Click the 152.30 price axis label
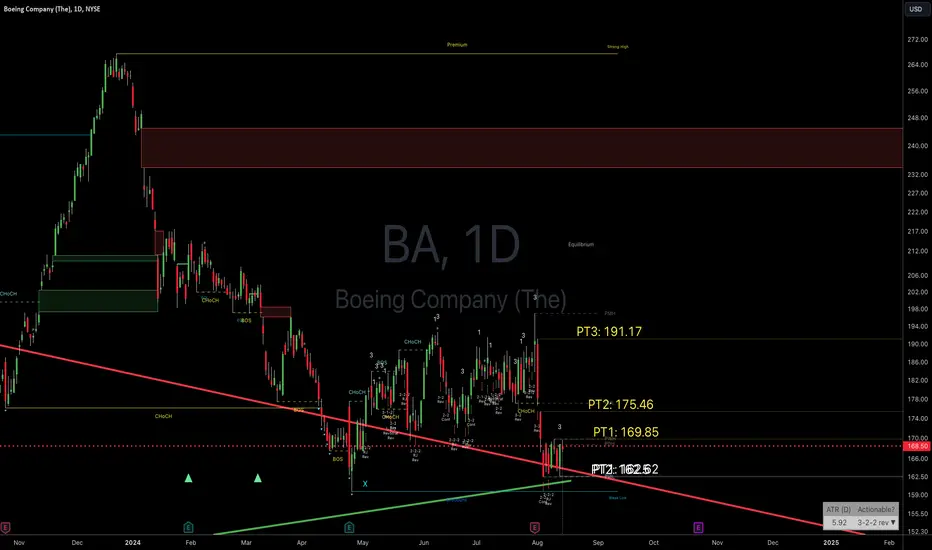Viewport: 932px width, 550px height. [917, 532]
